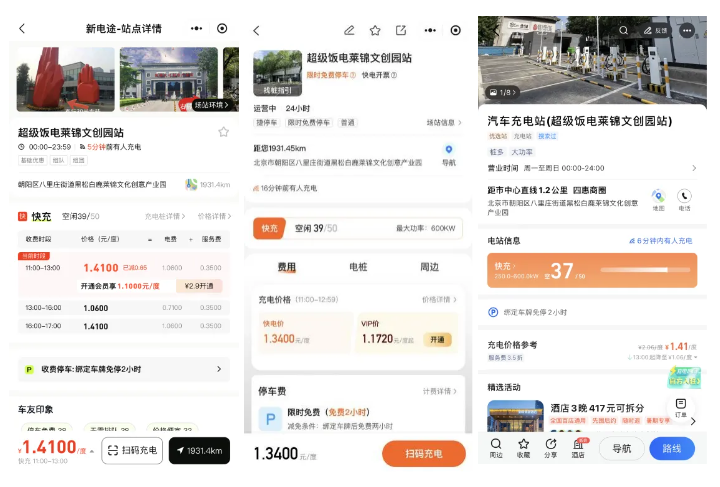Tap ¥2.9开通 membership button

[199, 286]
